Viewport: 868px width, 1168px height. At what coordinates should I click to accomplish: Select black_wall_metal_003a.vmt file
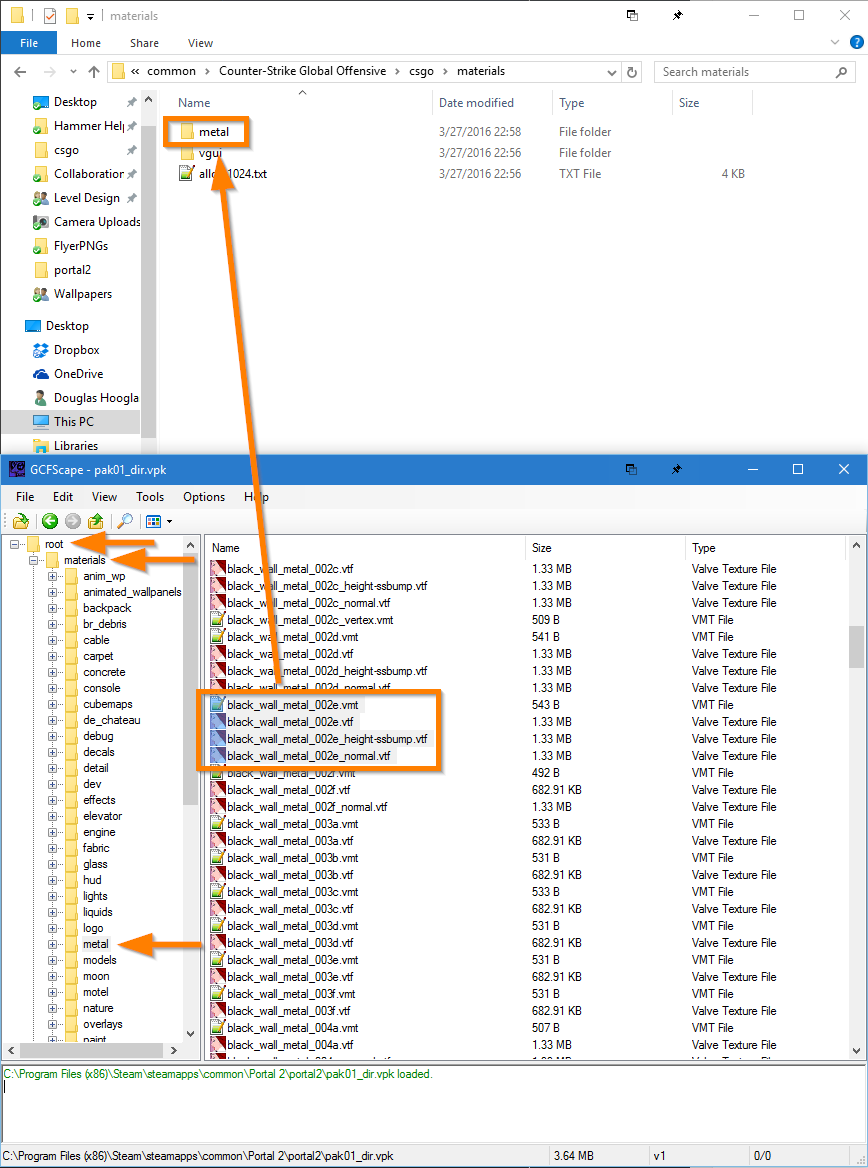point(292,824)
